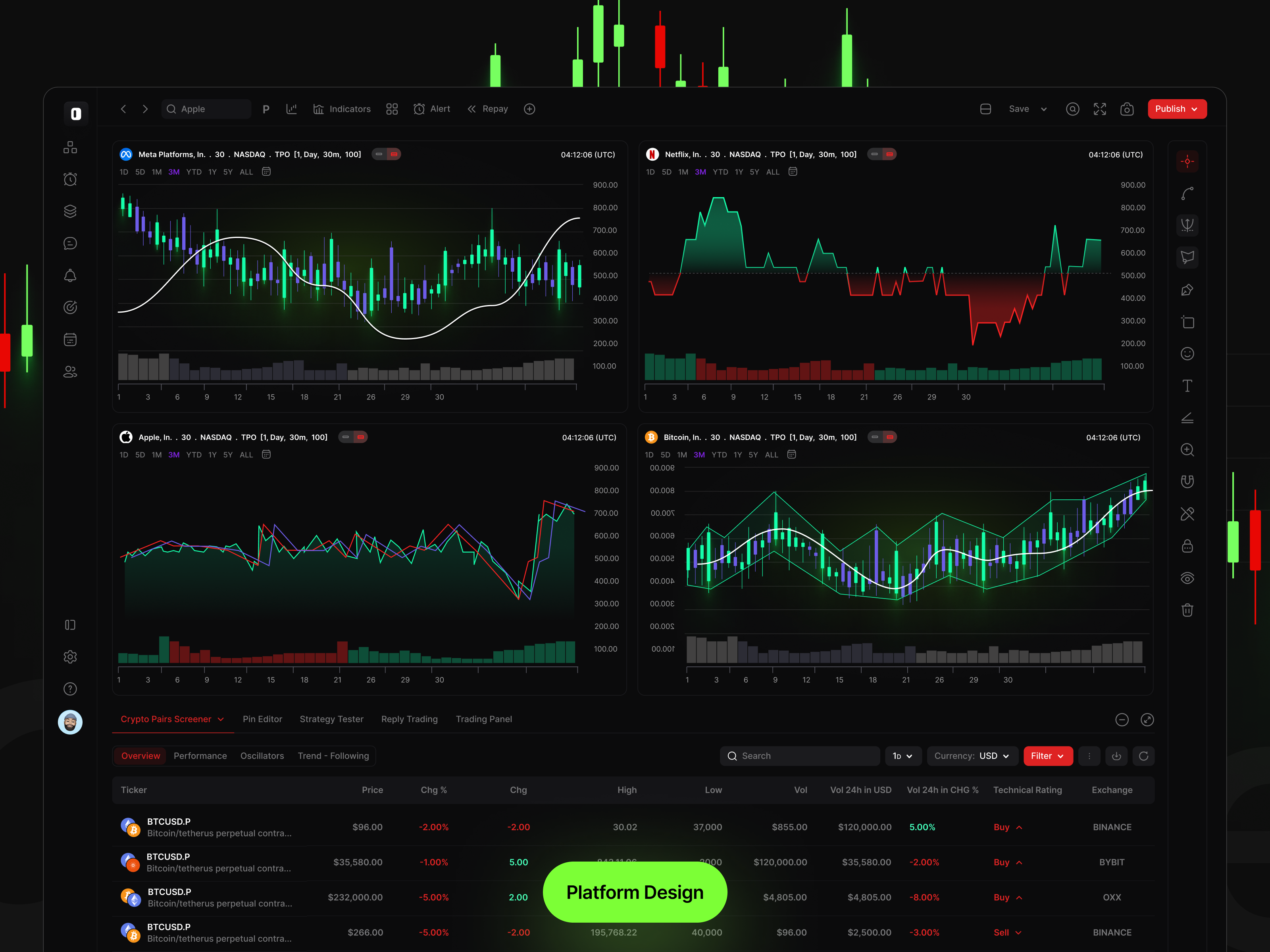Toggle the red switch on the Bitcoin chart header
Image resolution: width=1270 pixels, height=952 pixels.
pos(882,437)
